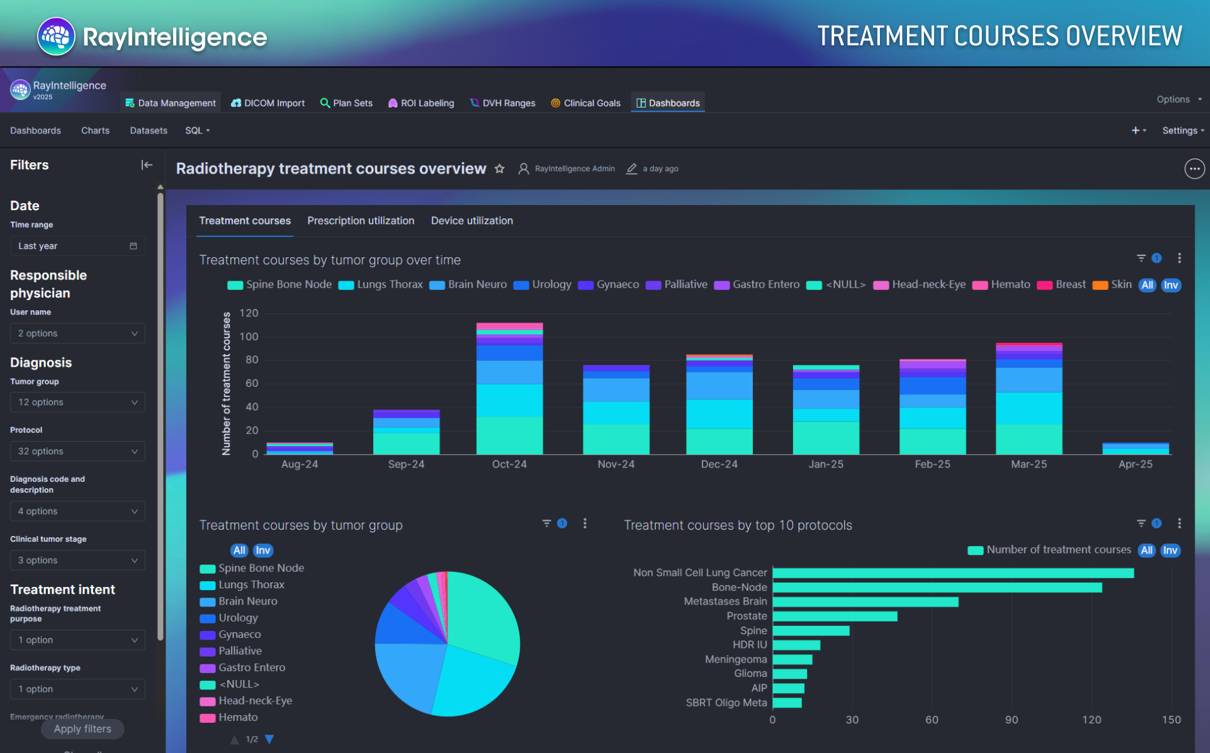Expand the Tumor group dropdown
This screenshot has width=1210, height=753.
click(77, 402)
